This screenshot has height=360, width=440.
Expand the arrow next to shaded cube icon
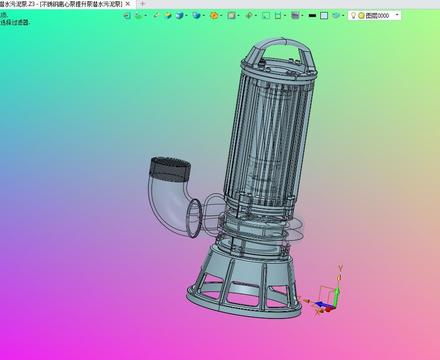186,15
